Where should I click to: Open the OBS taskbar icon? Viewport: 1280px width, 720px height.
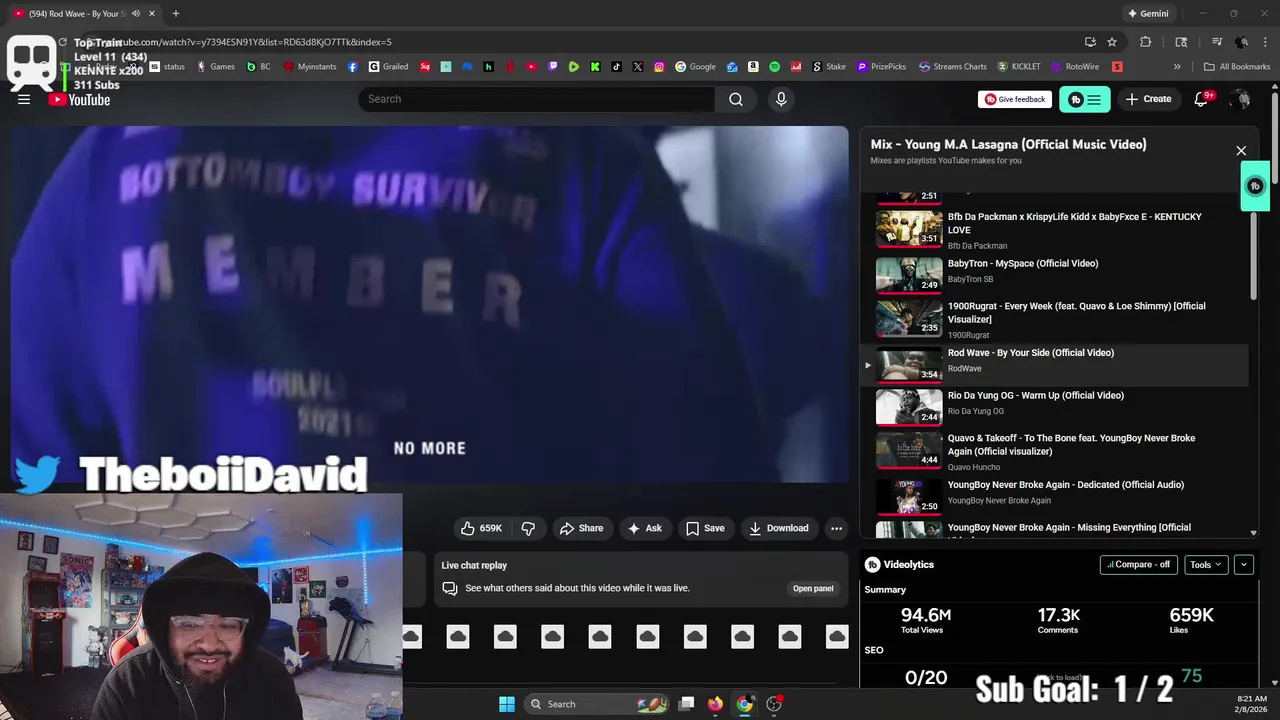[x=774, y=704]
